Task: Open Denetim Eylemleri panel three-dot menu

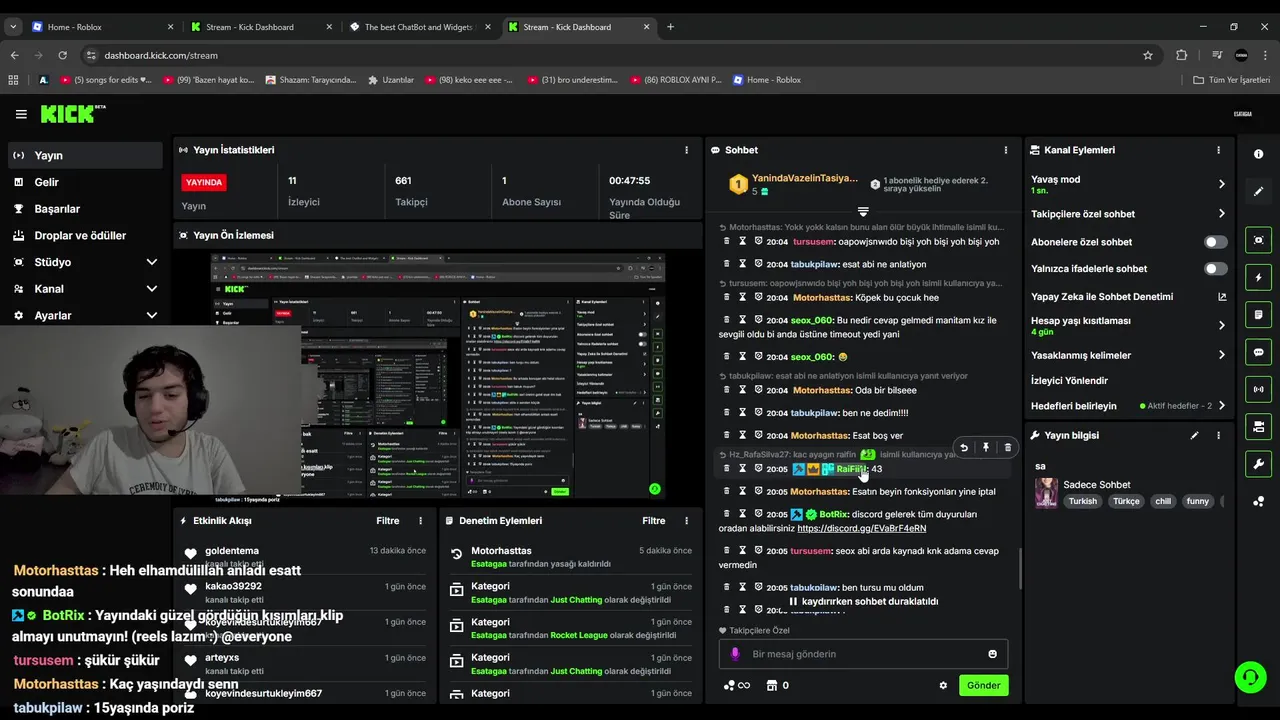Action: click(686, 521)
